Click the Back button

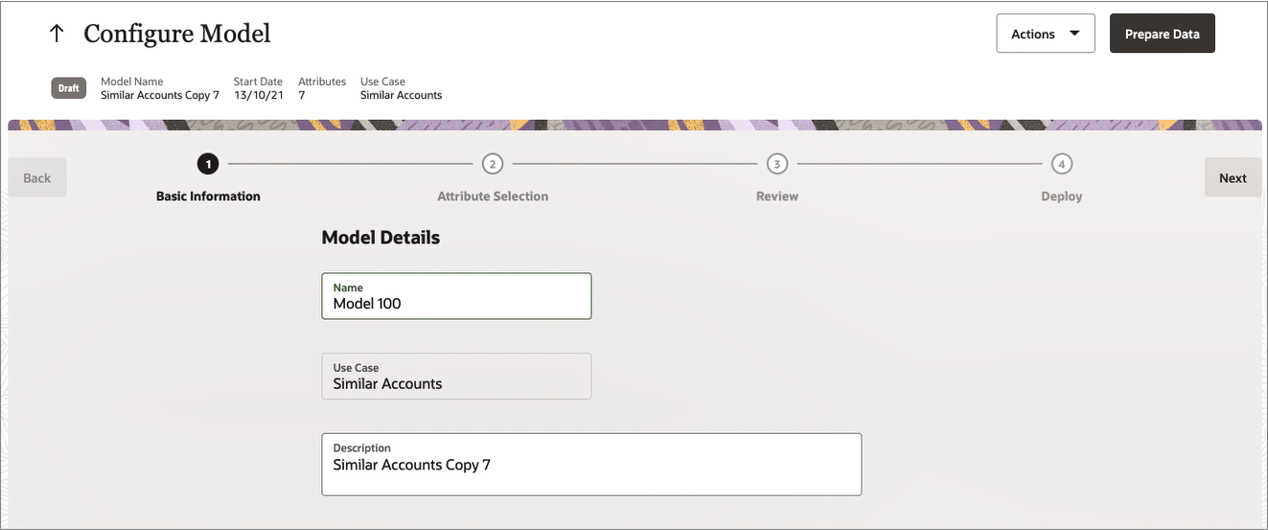(x=37, y=177)
